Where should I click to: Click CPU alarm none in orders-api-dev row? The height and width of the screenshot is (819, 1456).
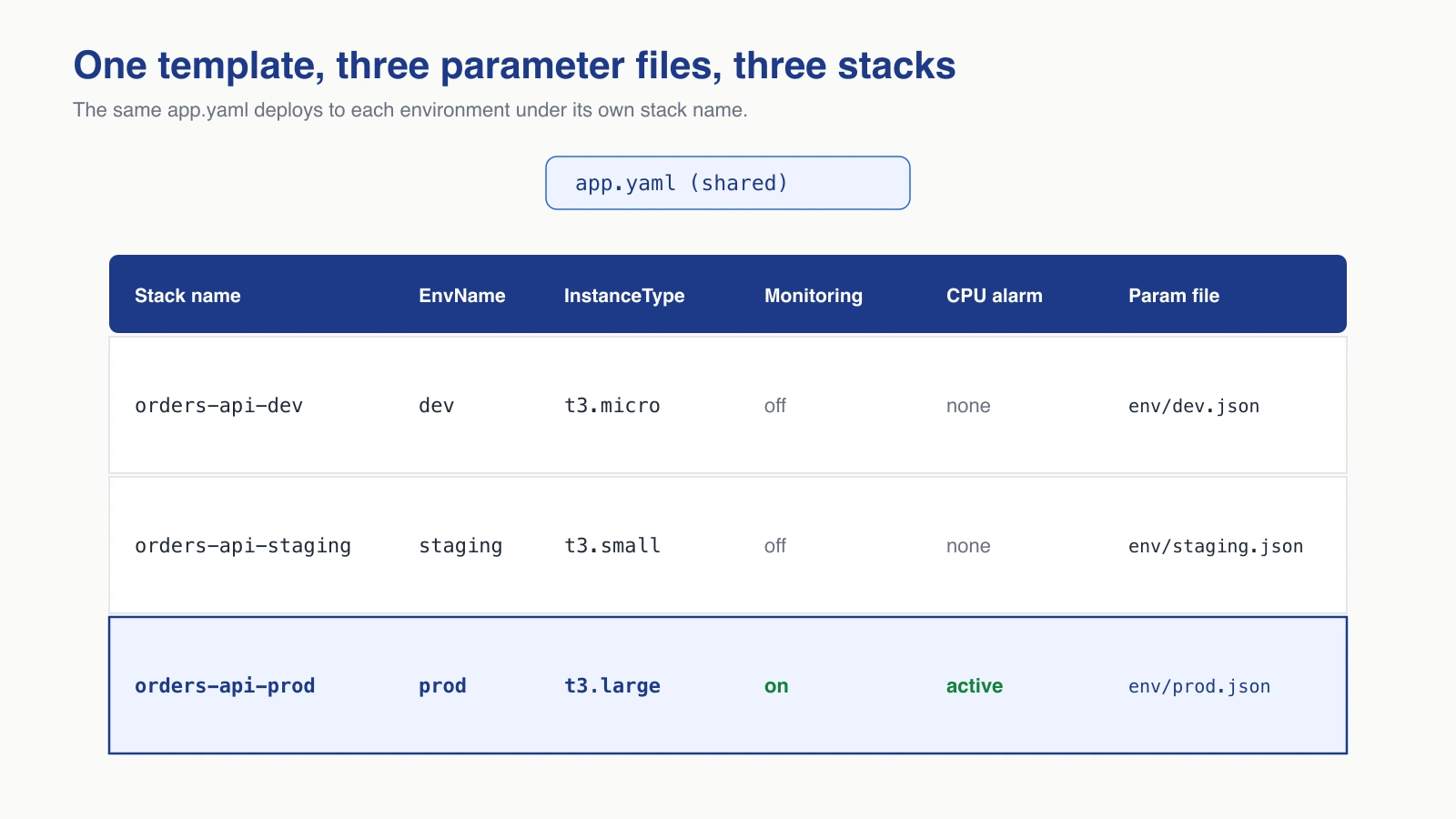point(968,406)
